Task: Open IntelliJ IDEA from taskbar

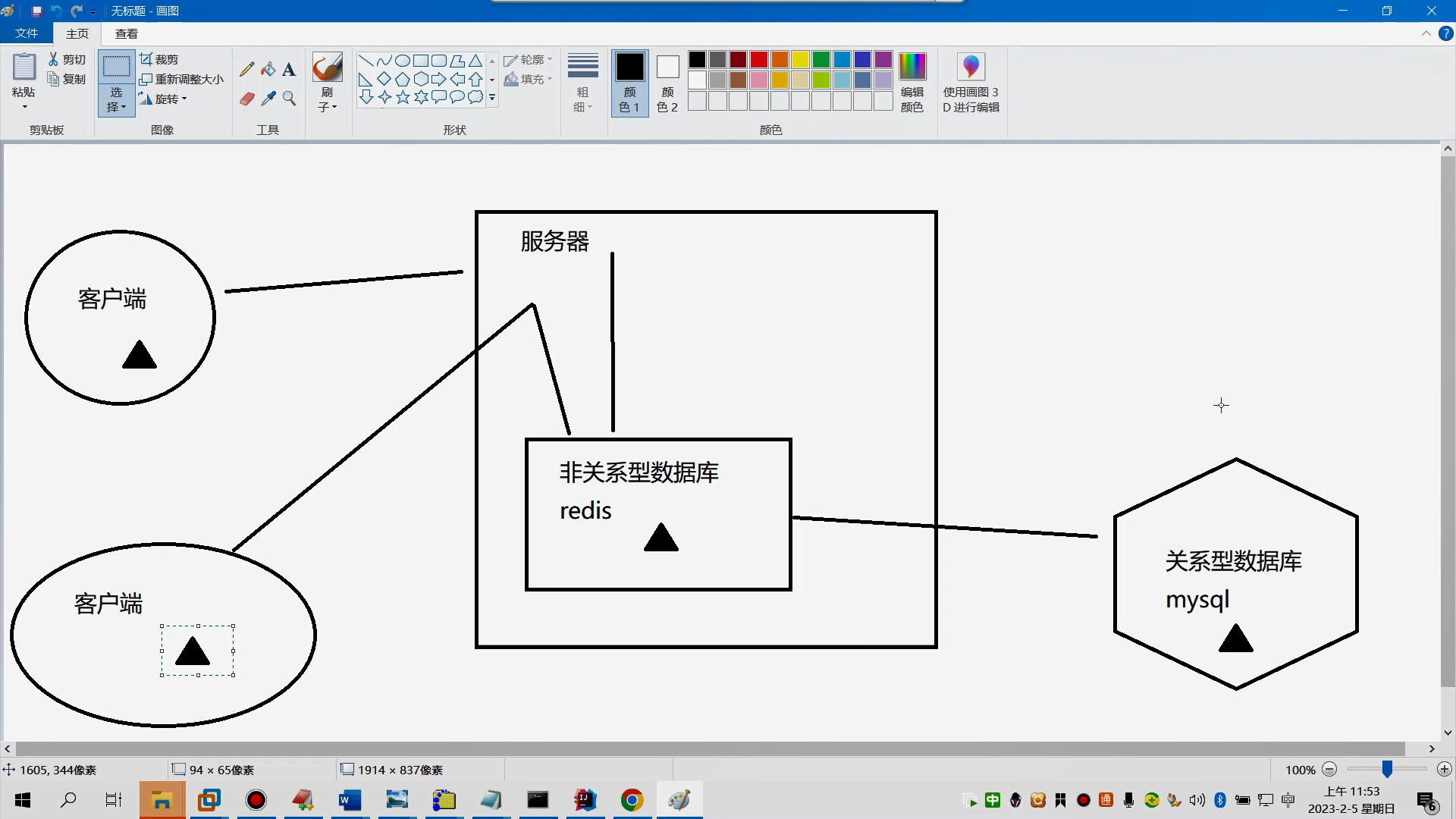Action: [585, 800]
